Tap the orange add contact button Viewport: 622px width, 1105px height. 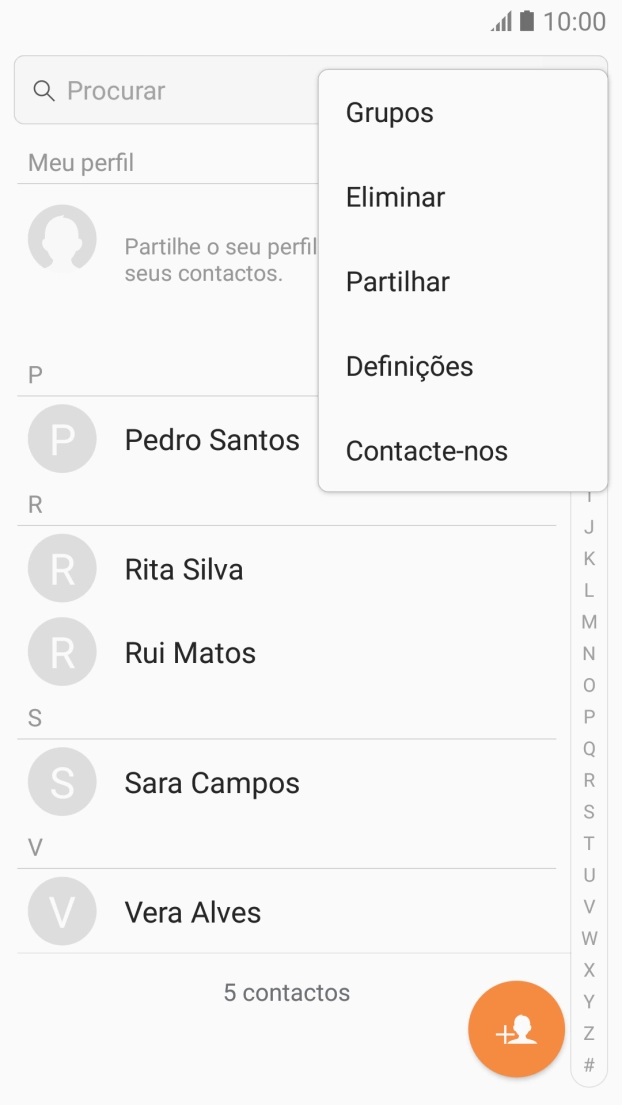(x=516, y=1028)
